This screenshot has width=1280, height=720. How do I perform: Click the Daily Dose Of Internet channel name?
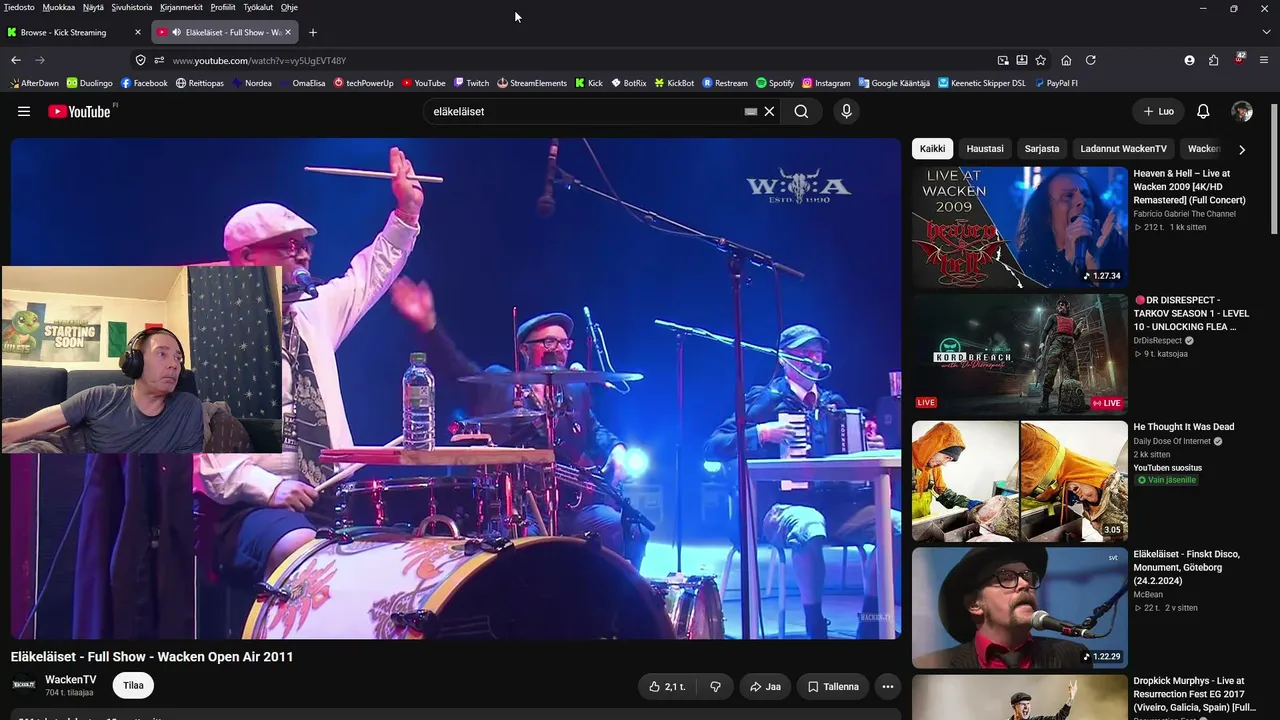point(1172,441)
